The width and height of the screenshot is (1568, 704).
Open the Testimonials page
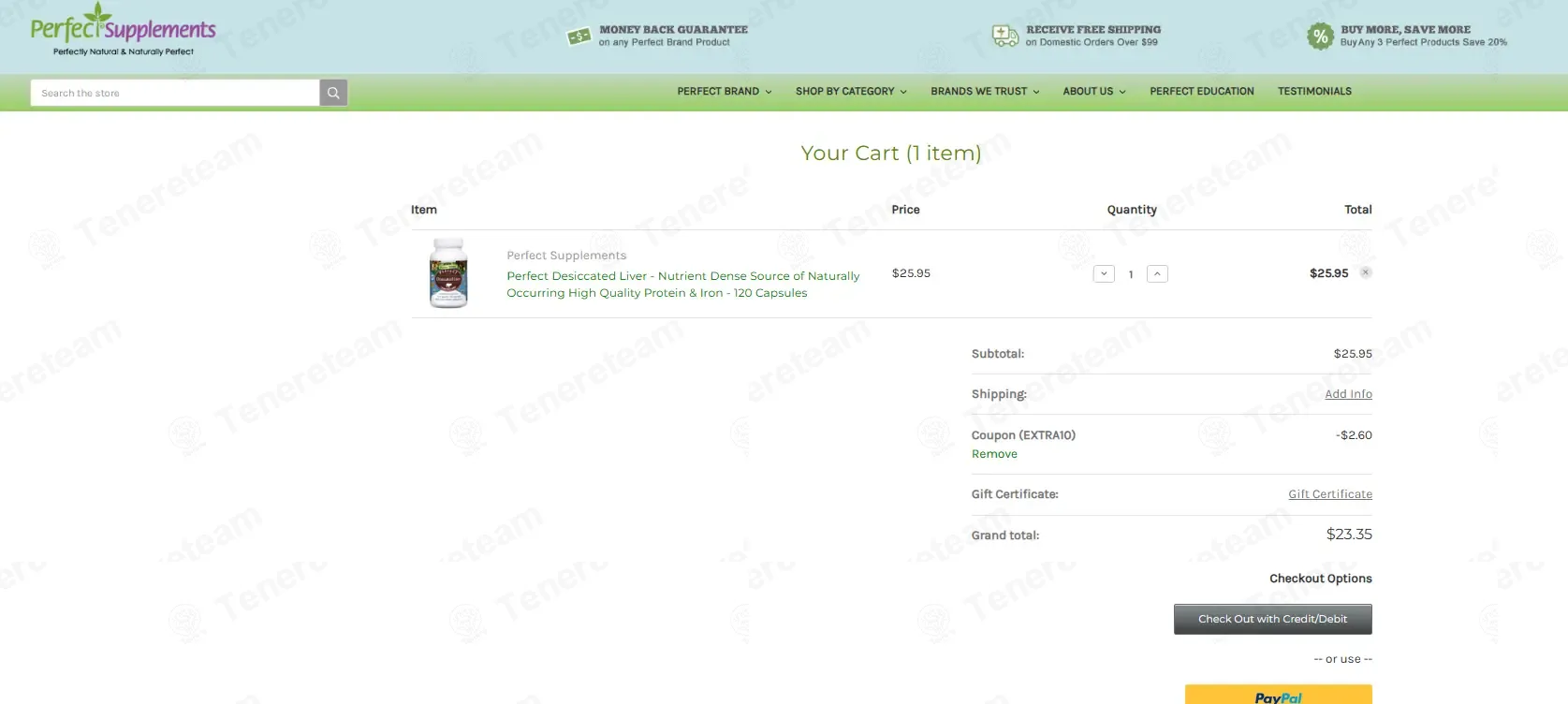tap(1314, 92)
